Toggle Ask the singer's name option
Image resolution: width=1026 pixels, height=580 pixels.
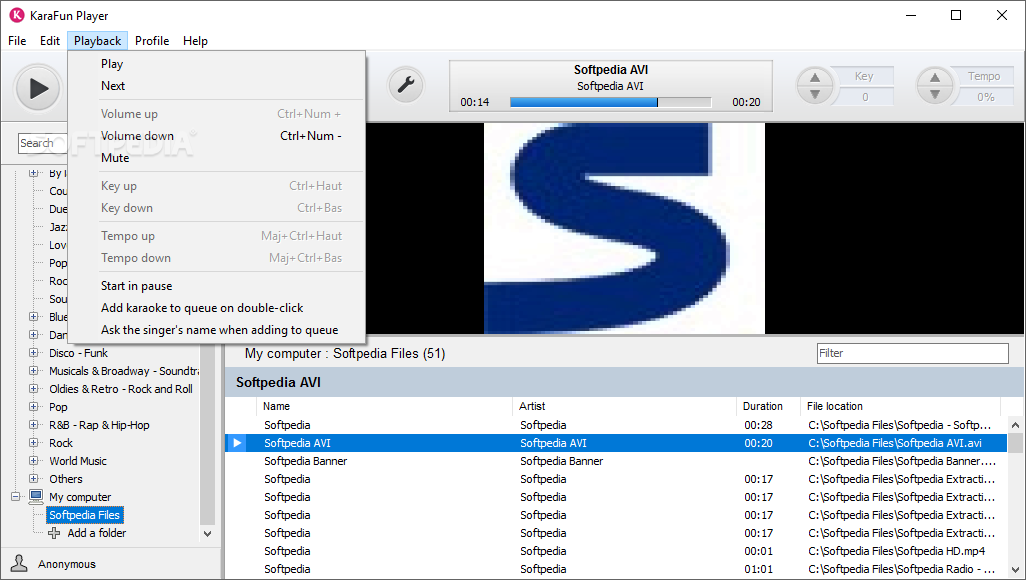[x=217, y=330]
